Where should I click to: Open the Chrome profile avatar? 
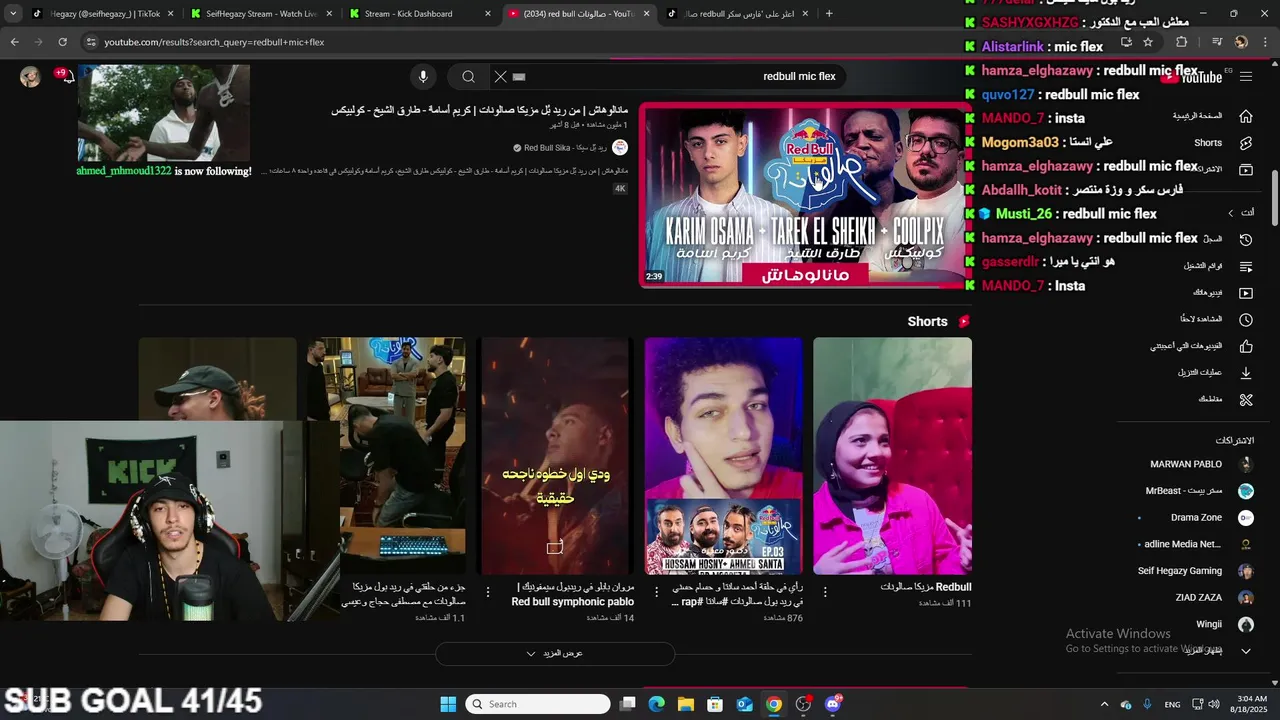1241,42
